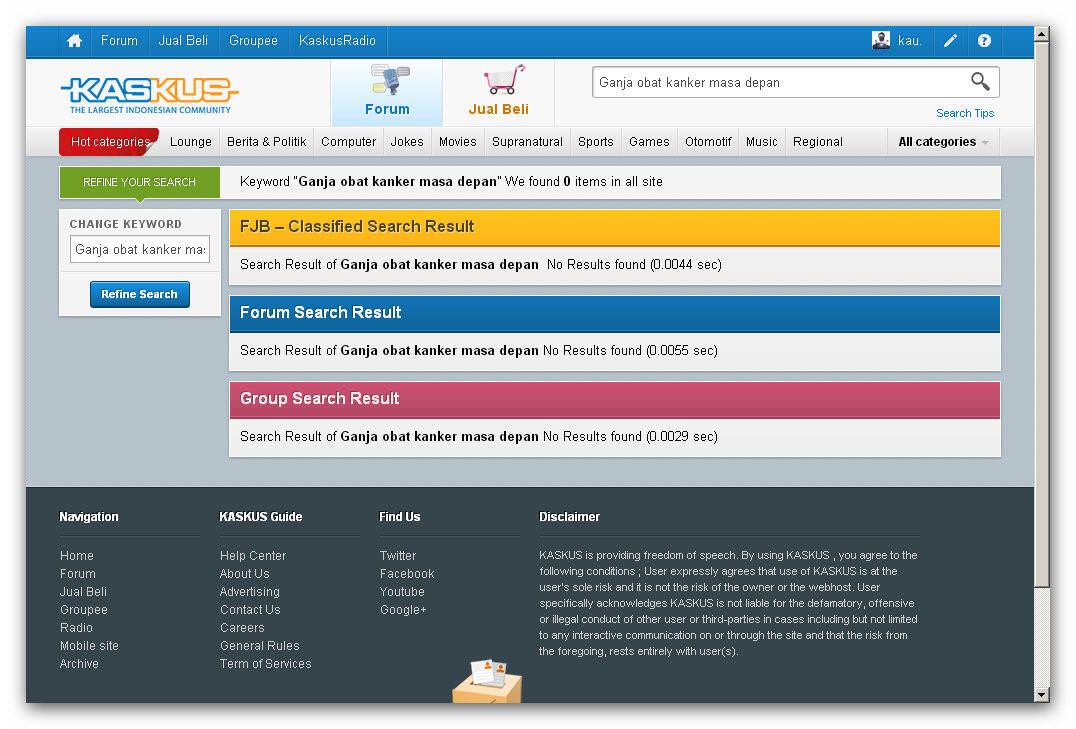Open General Rules link
The height and width of the screenshot is (729, 1076).
[259, 645]
